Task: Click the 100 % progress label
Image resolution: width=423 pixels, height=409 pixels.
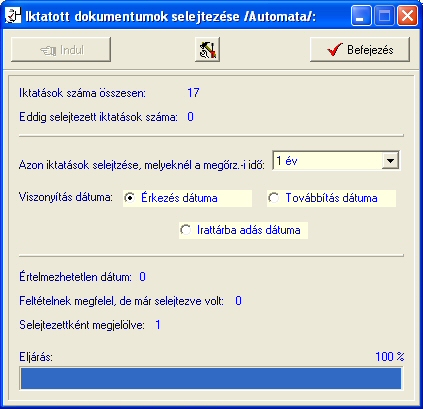Action: 390,357
